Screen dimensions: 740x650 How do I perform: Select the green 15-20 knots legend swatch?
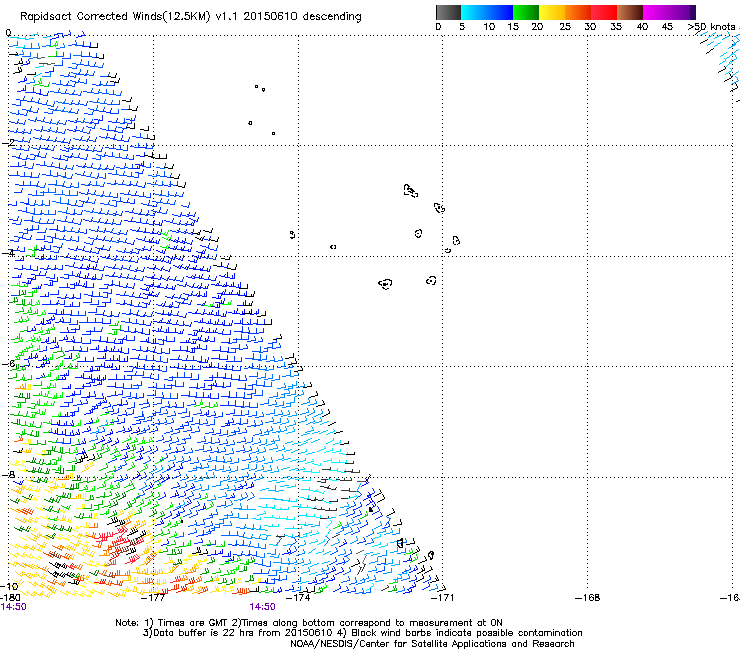(x=525, y=12)
